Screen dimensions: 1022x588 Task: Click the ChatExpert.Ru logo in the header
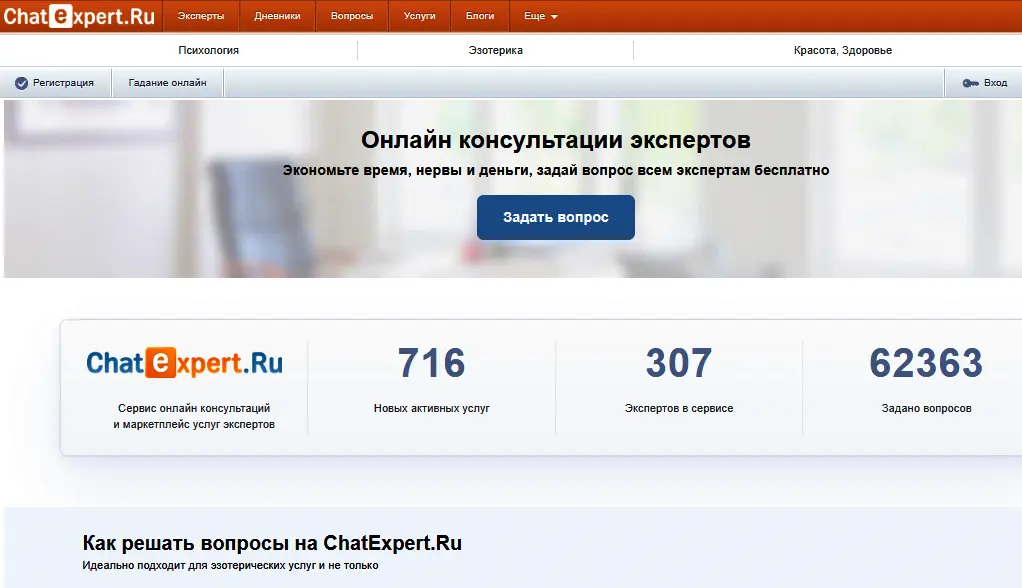(79, 16)
